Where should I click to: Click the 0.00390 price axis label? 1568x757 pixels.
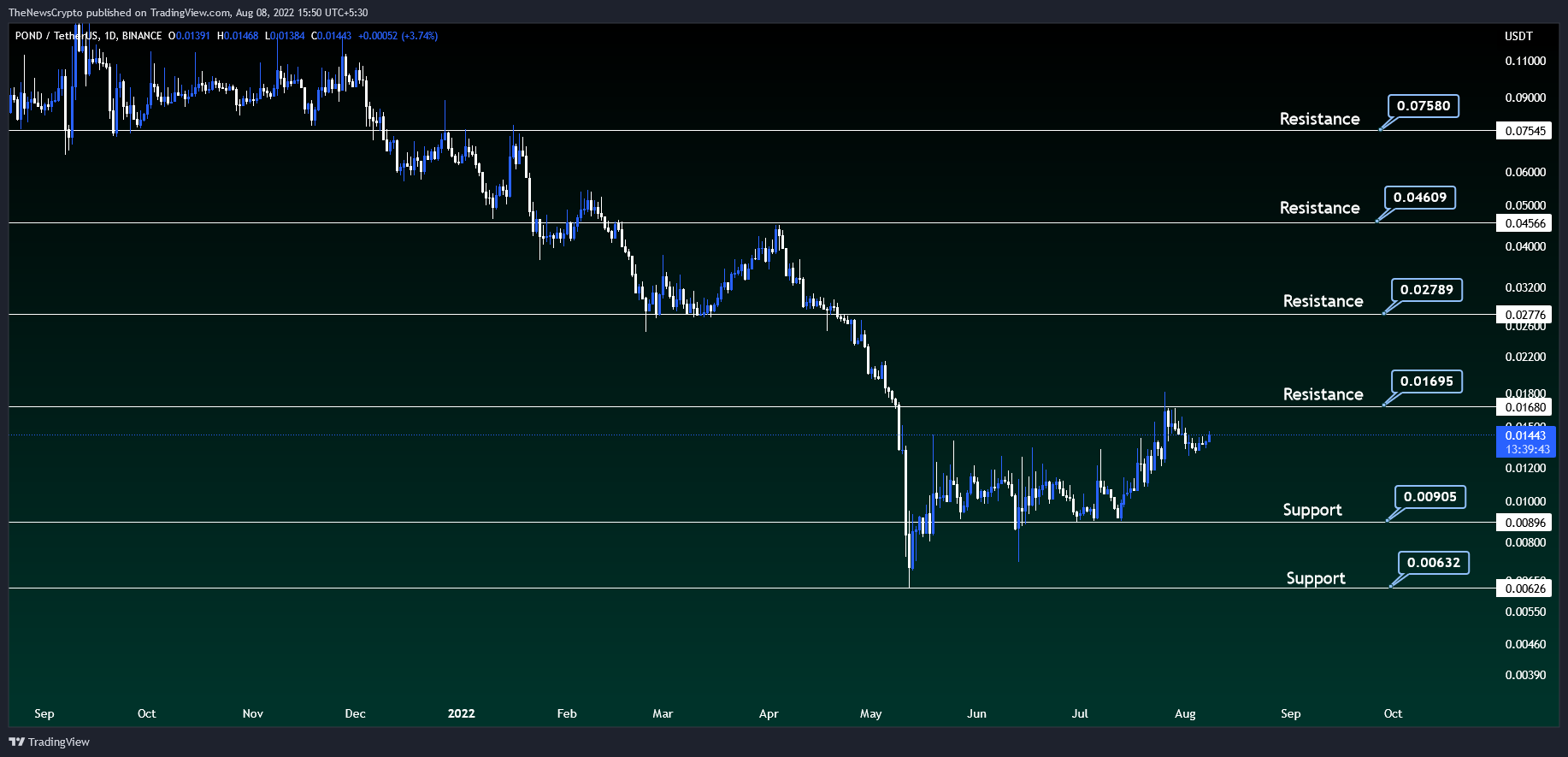click(x=1525, y=675)
